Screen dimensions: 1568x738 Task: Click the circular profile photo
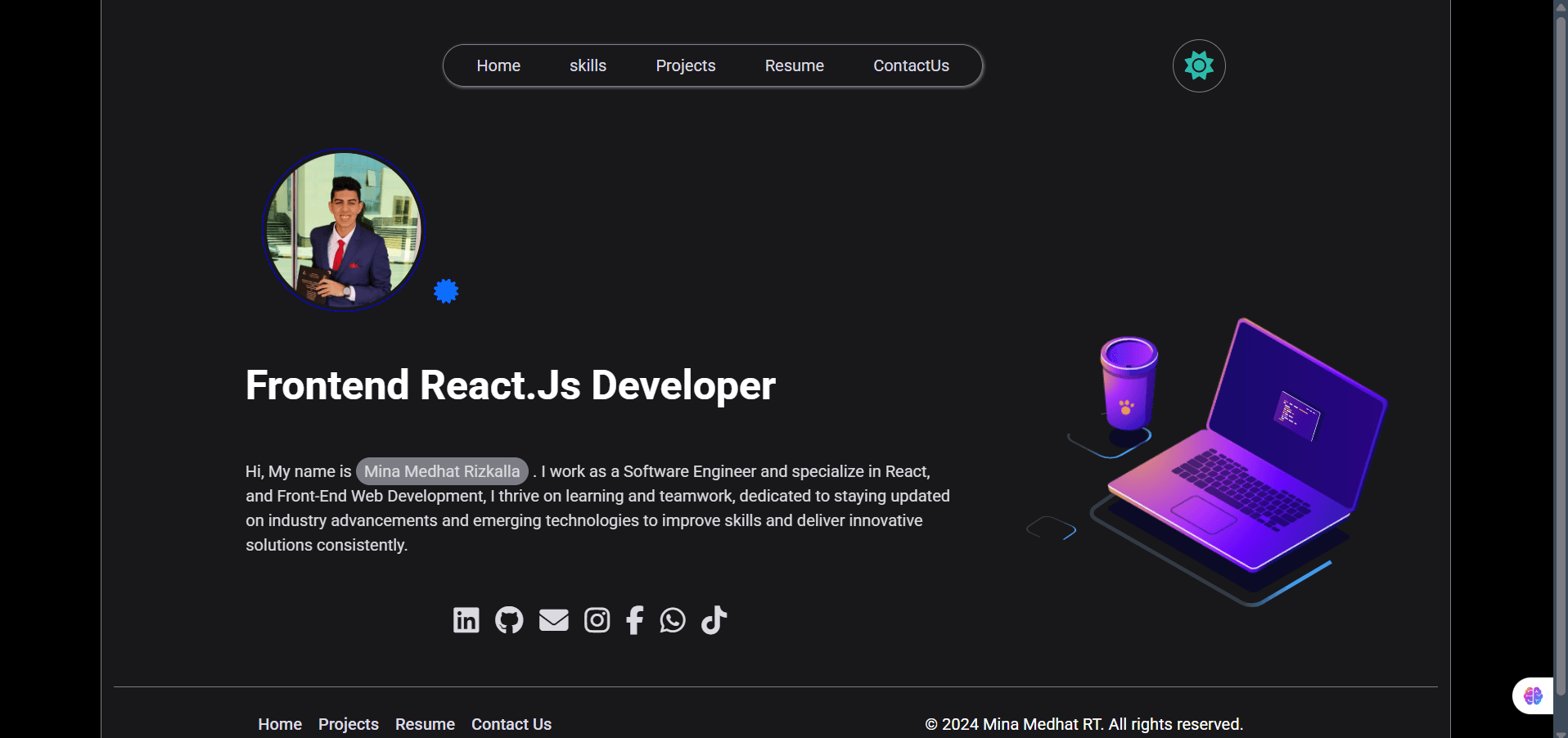pos(343,230)
